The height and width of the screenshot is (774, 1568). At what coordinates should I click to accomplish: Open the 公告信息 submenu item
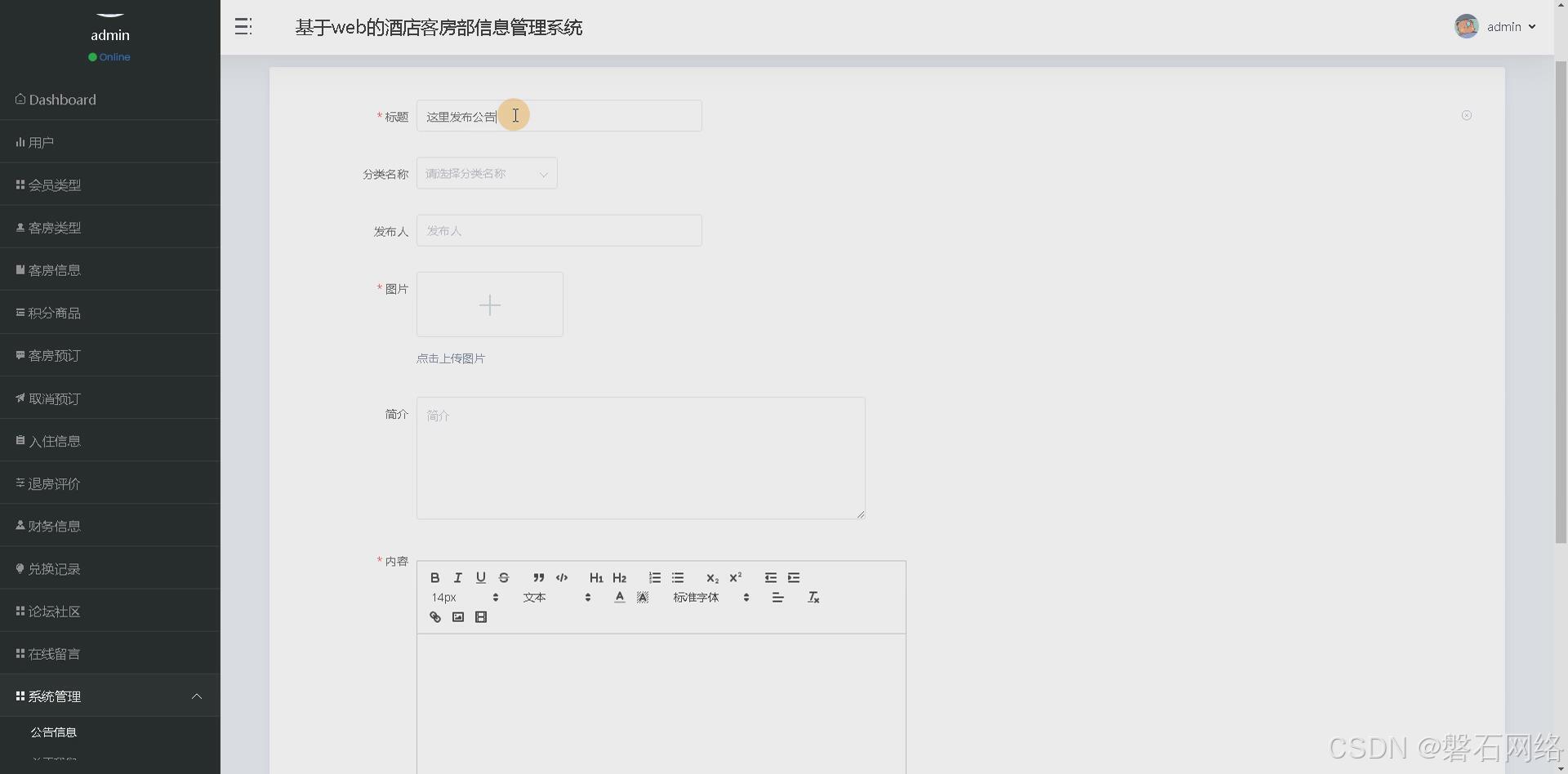(x=54, y=732)
